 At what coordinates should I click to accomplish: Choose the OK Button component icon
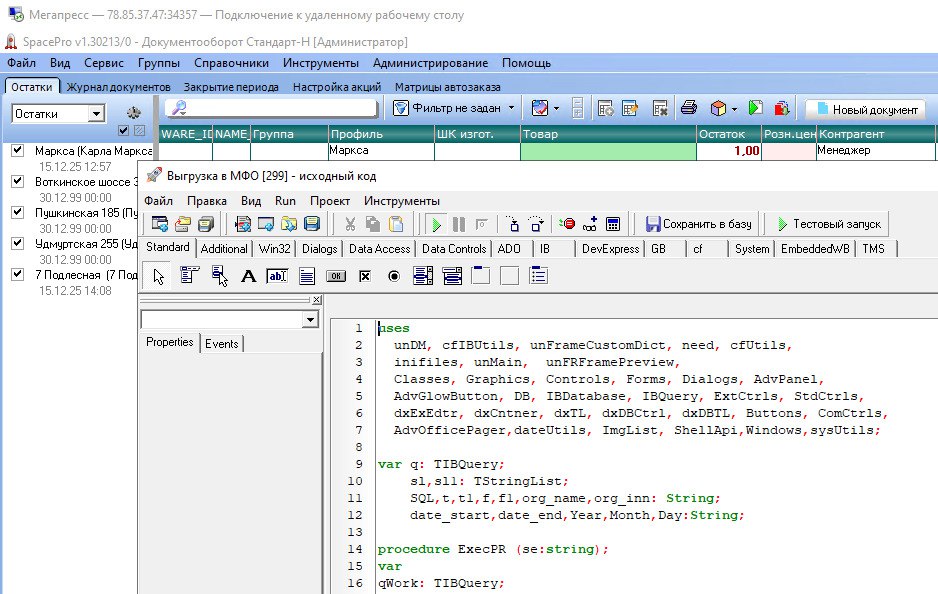[x=336, y=276]
